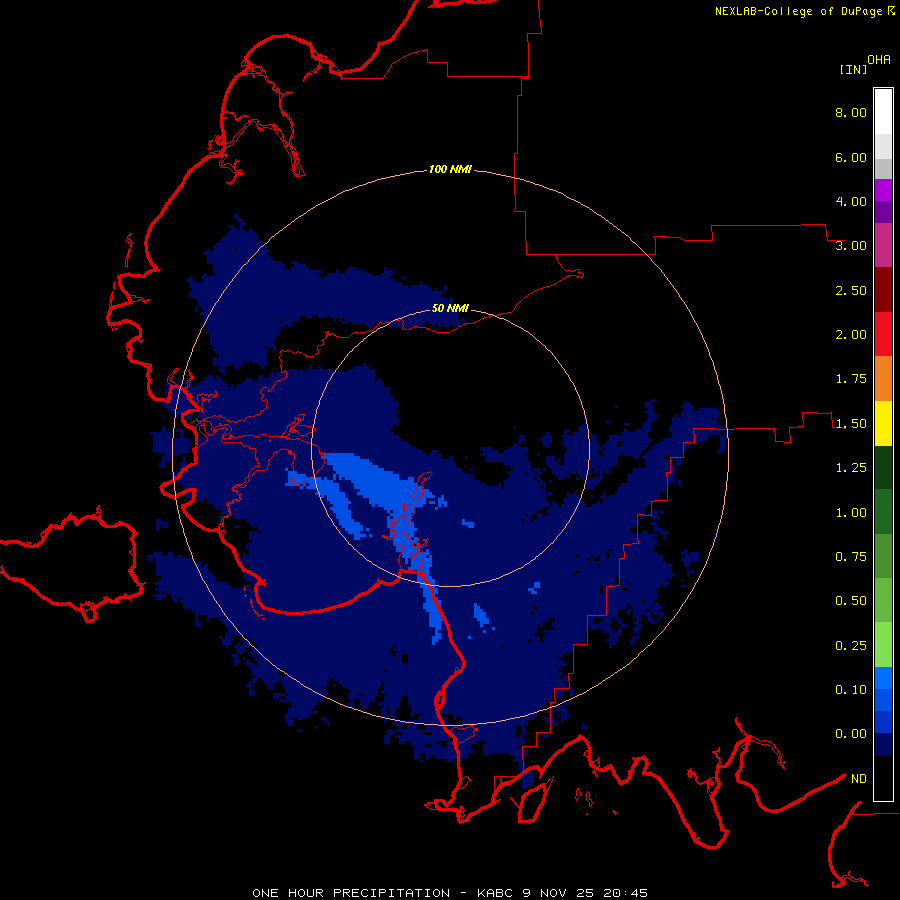Pick the pink legend swatch near 3.00
Viewport: 900px width, 900px height.
883,245
